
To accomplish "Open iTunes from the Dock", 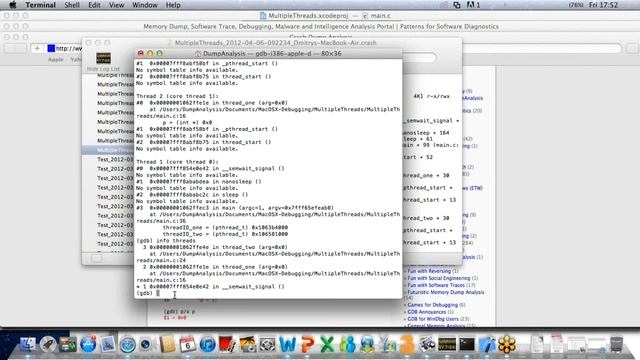I will [x=207, y=344].
